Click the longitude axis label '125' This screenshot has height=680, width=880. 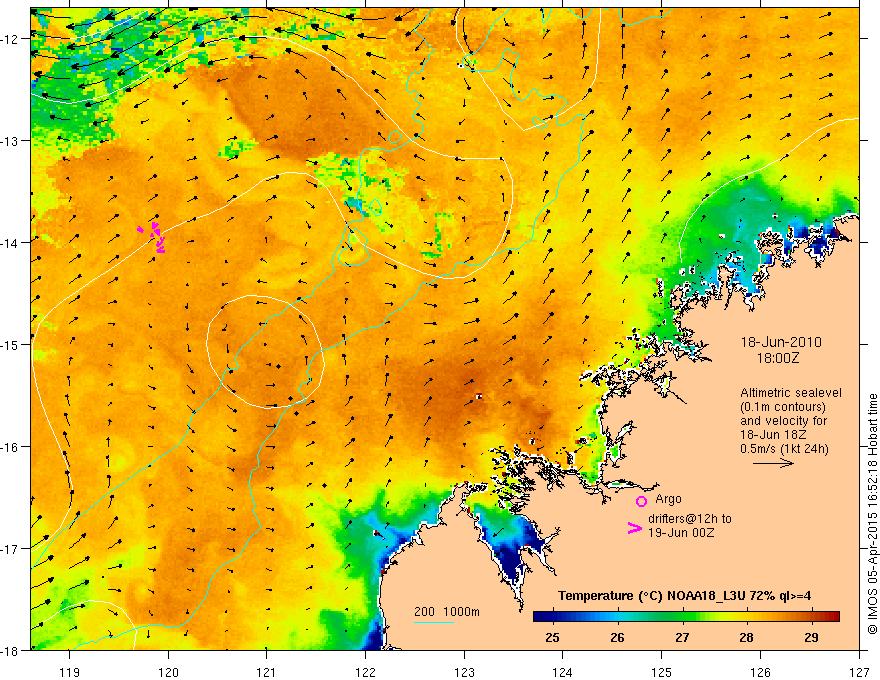point(662,672)
